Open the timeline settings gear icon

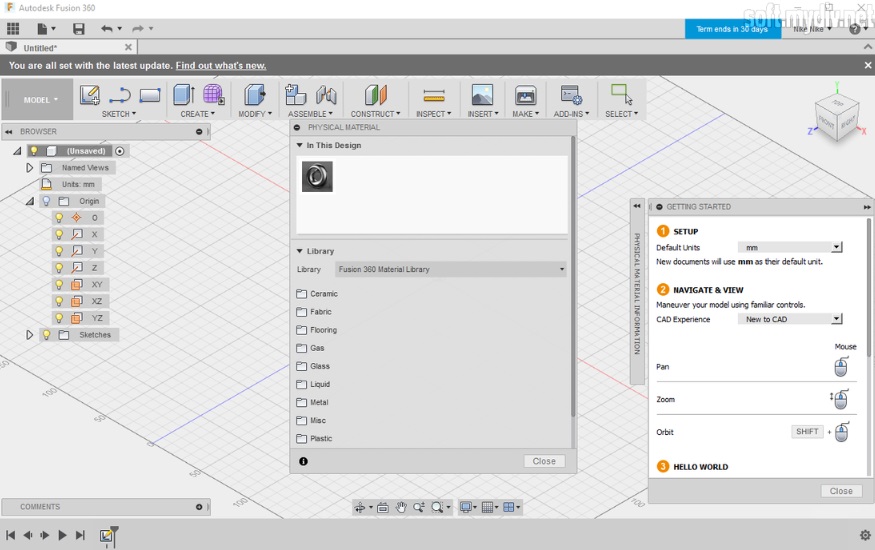click(865, 535)
